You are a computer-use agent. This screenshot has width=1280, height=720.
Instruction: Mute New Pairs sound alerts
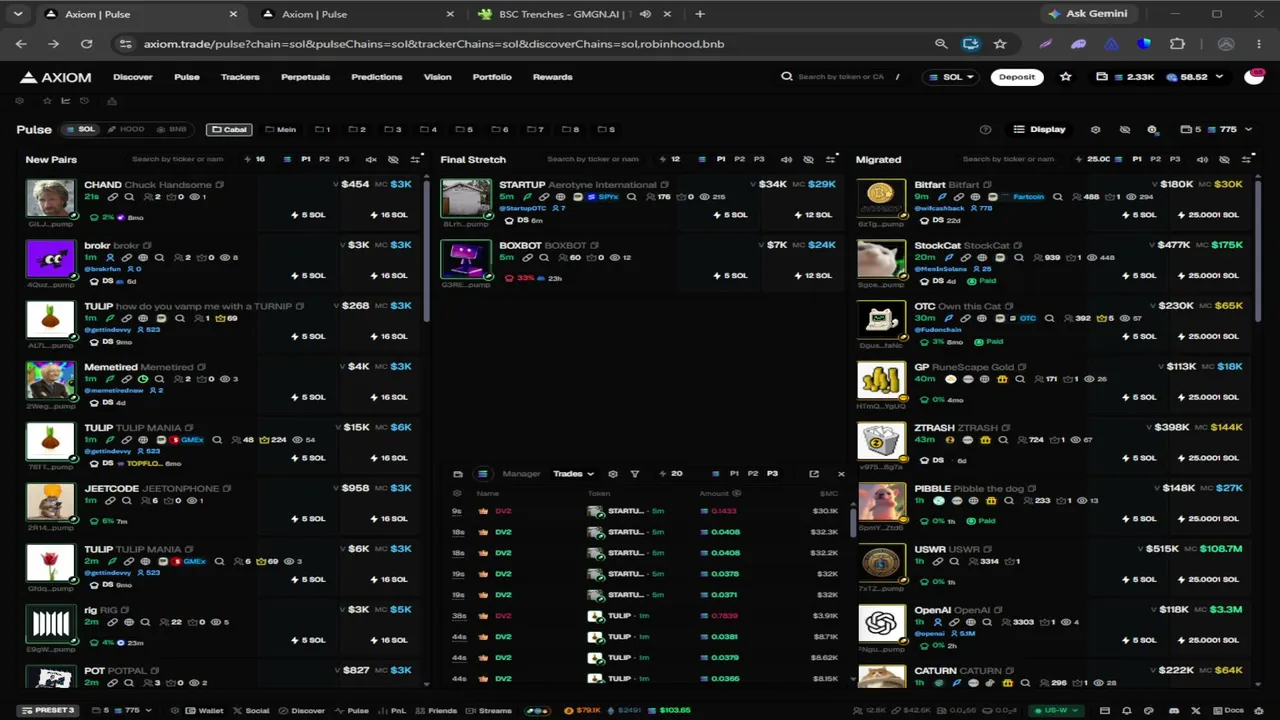tap(371, 159)
